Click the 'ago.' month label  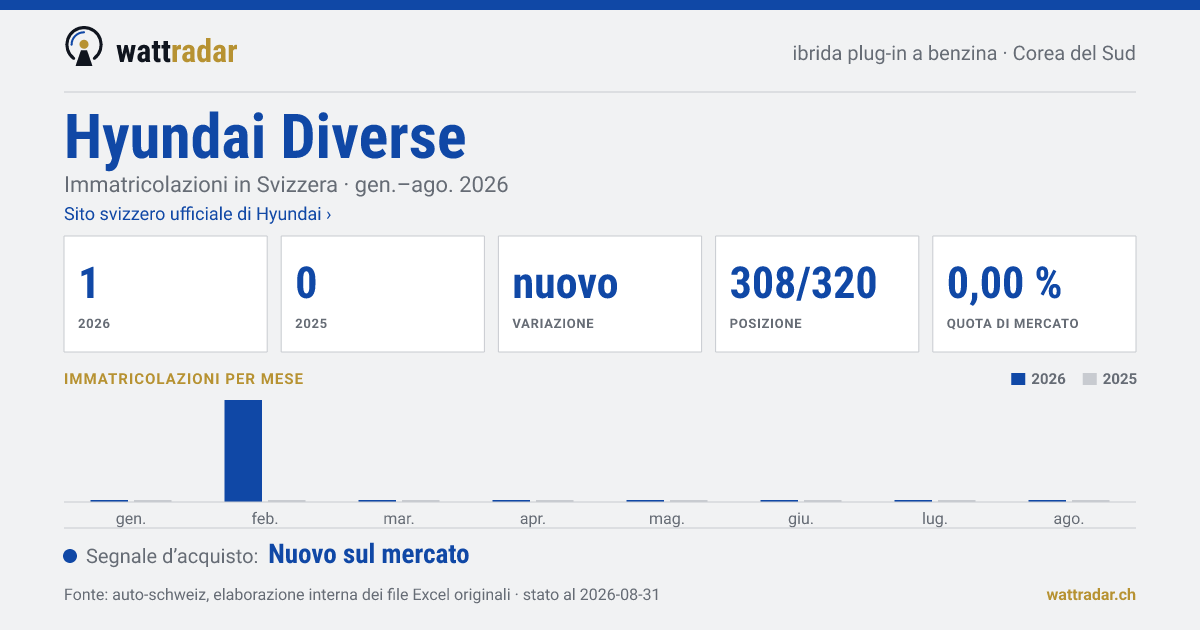(1069, 518)
